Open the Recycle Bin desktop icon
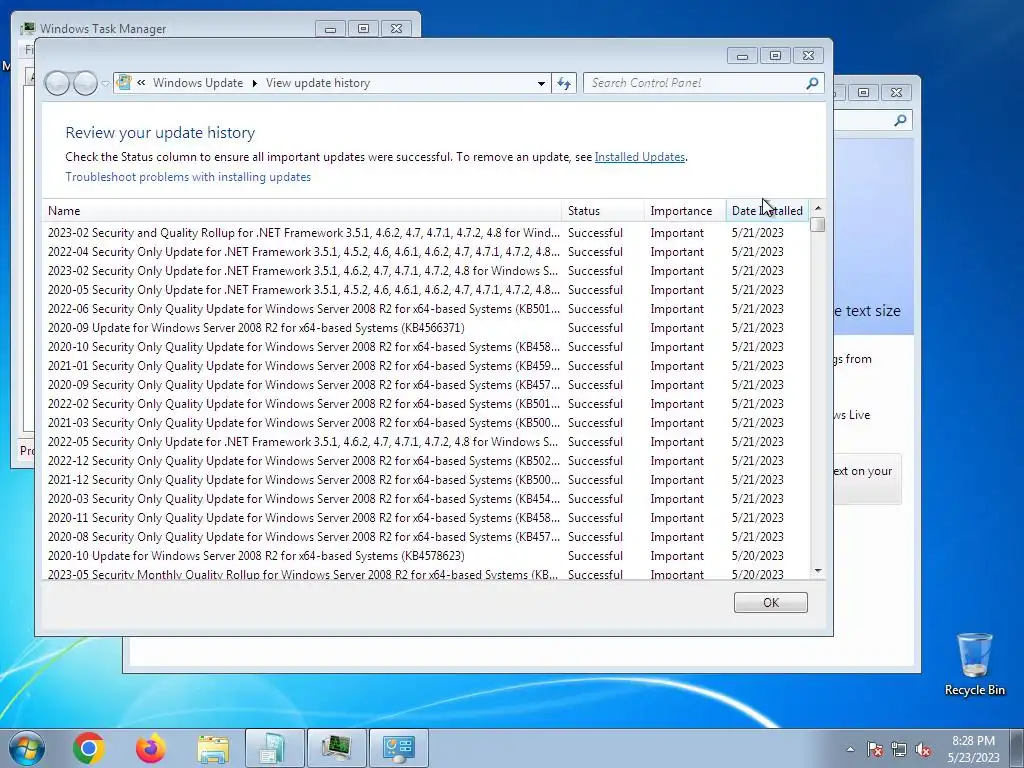 (974, 664)
